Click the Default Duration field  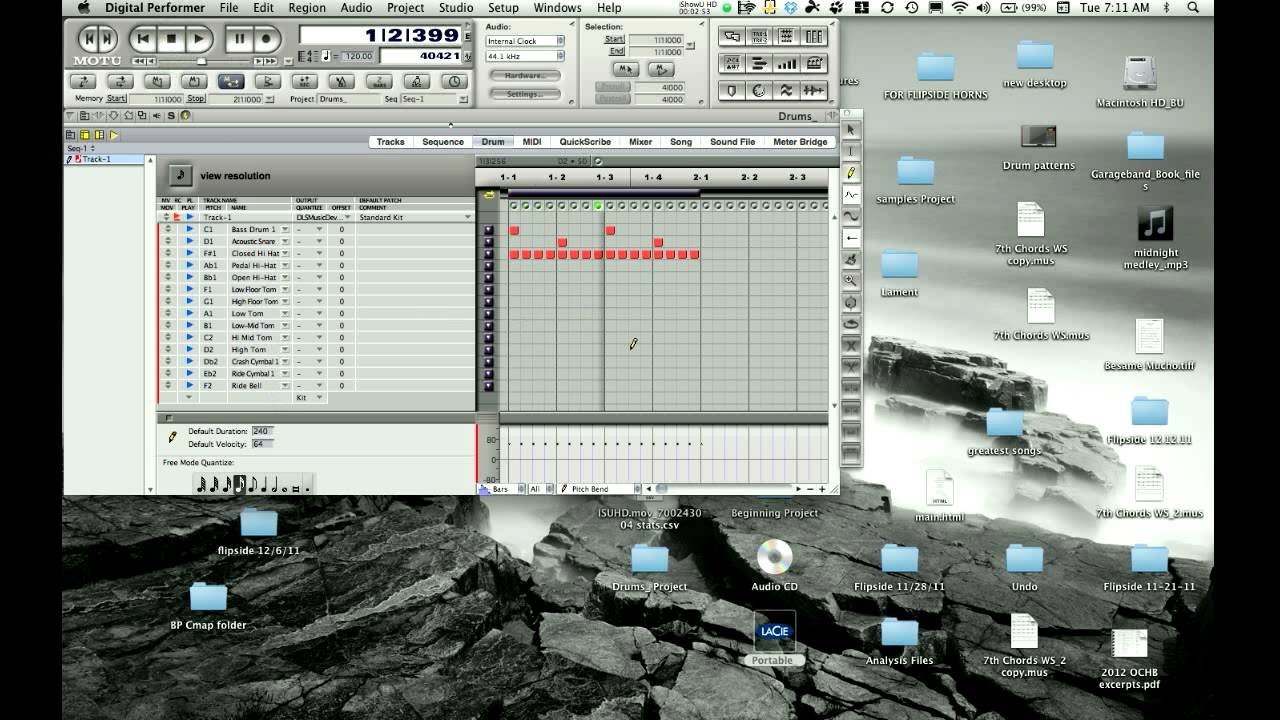tap(263, 431)
